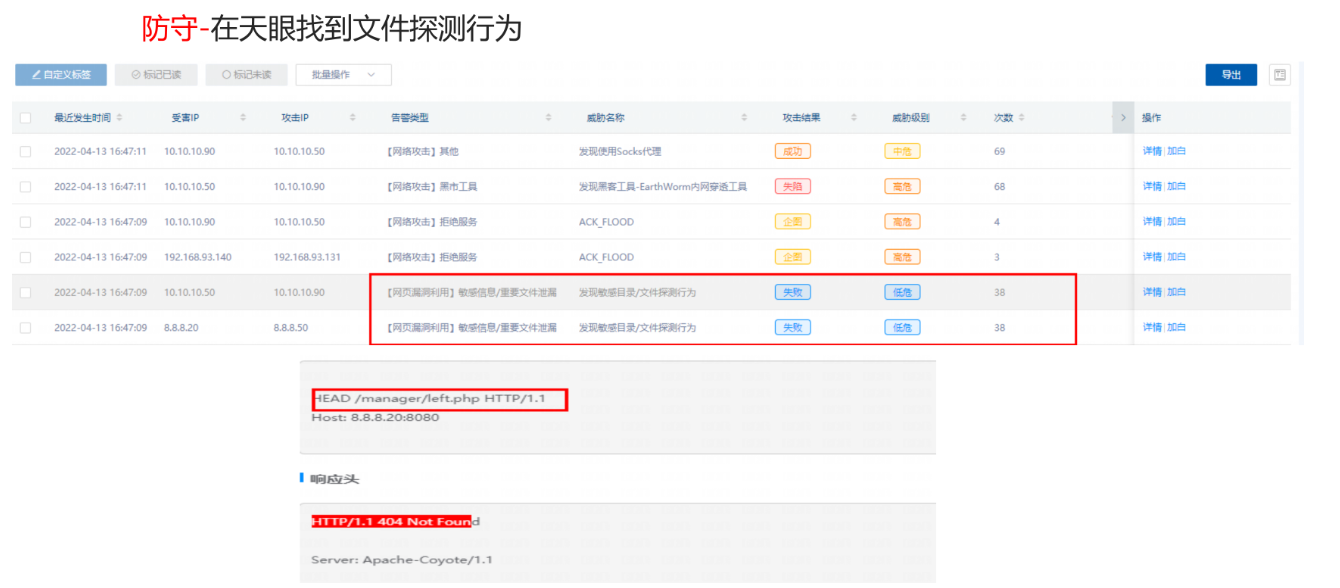Open 详情 for the EarthWorm alert row
The image size is (1340, 588).
click(1152, 187)
